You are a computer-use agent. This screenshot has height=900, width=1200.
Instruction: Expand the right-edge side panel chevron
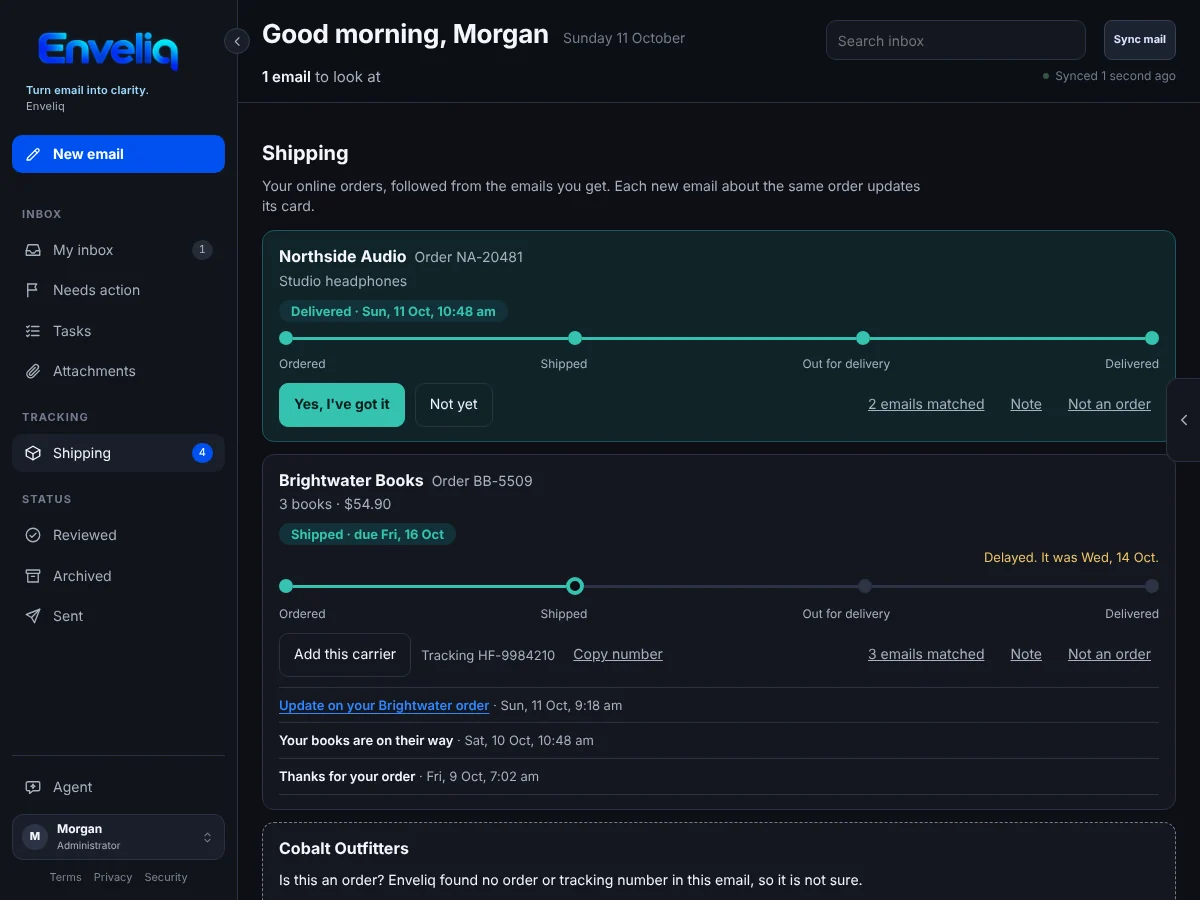point(1184,420)
